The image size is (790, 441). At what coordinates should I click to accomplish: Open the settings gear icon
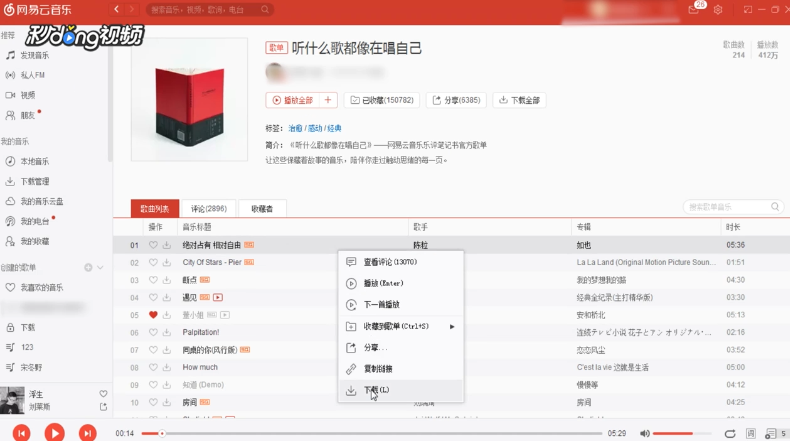(718, 10)
